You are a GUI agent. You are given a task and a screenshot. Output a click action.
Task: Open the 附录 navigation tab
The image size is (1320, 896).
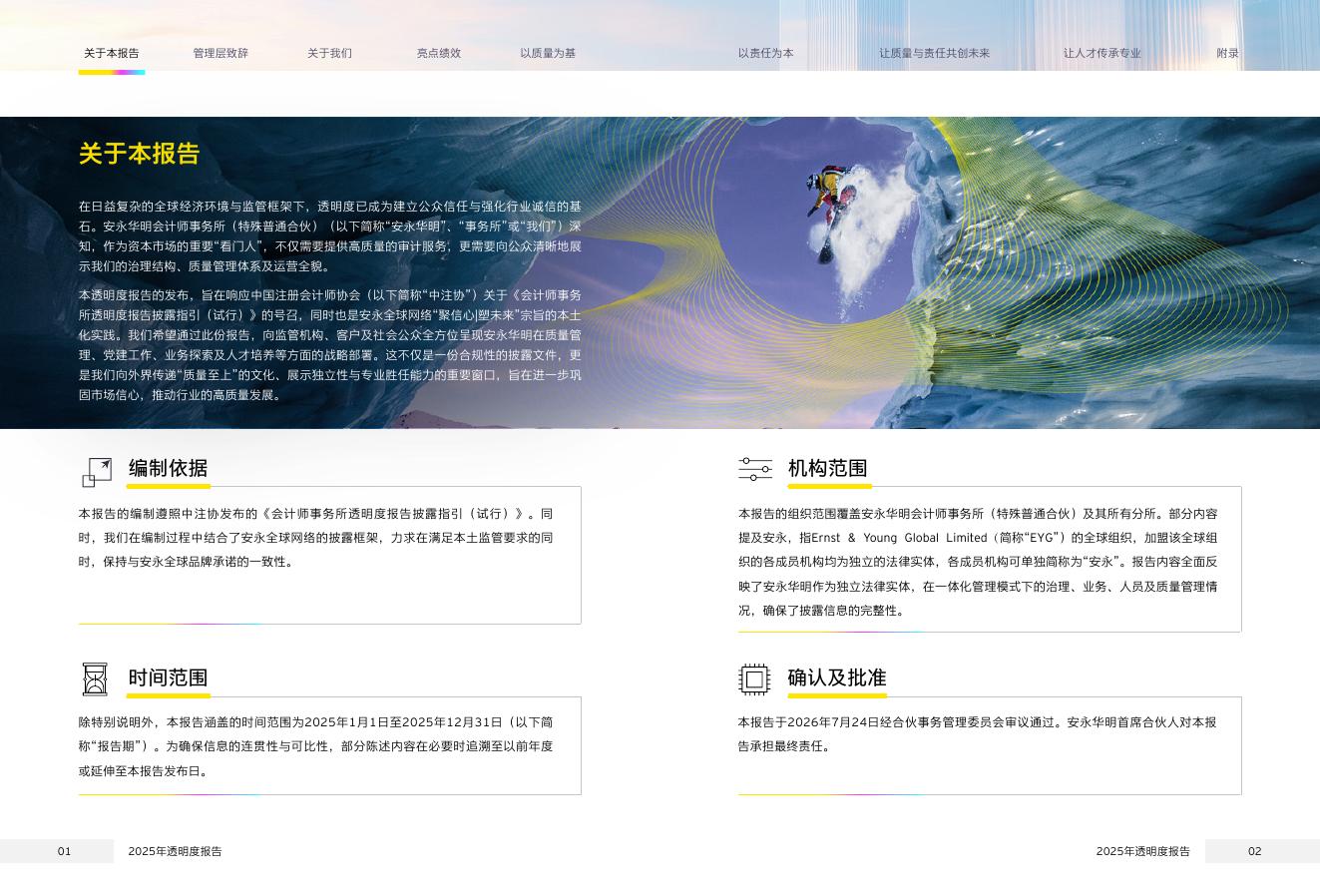[x=1227, y=54]
